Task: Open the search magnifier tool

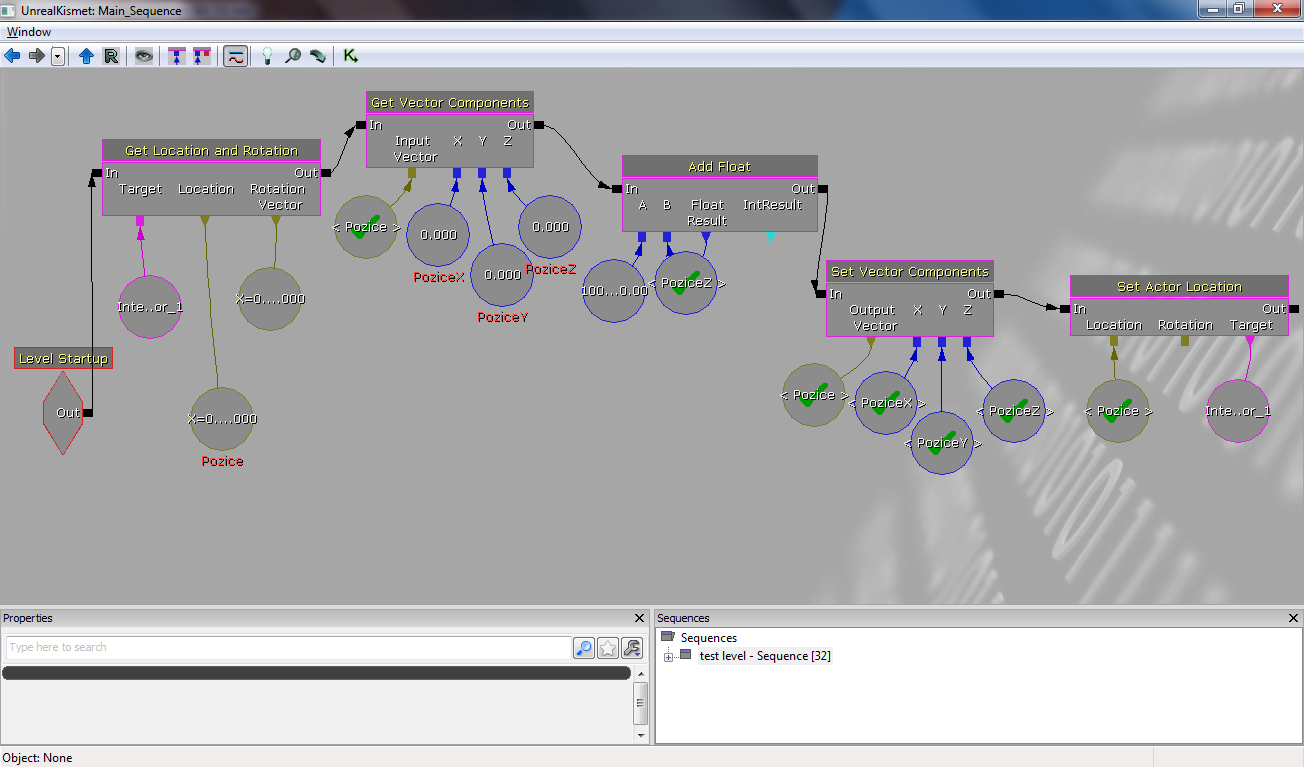Action: pyautogui.click(x=292, y=56)
